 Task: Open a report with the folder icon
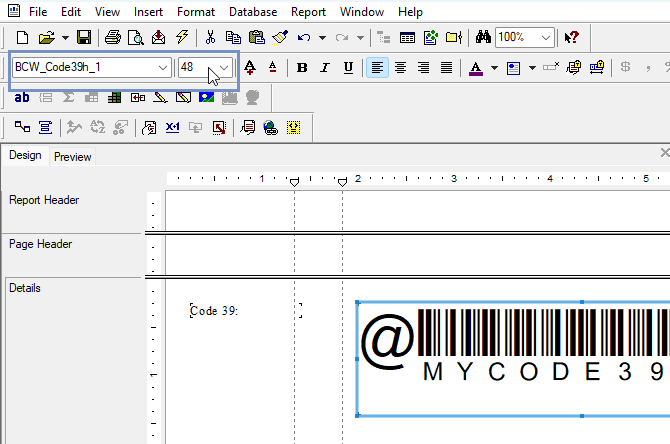pos(47,38)
